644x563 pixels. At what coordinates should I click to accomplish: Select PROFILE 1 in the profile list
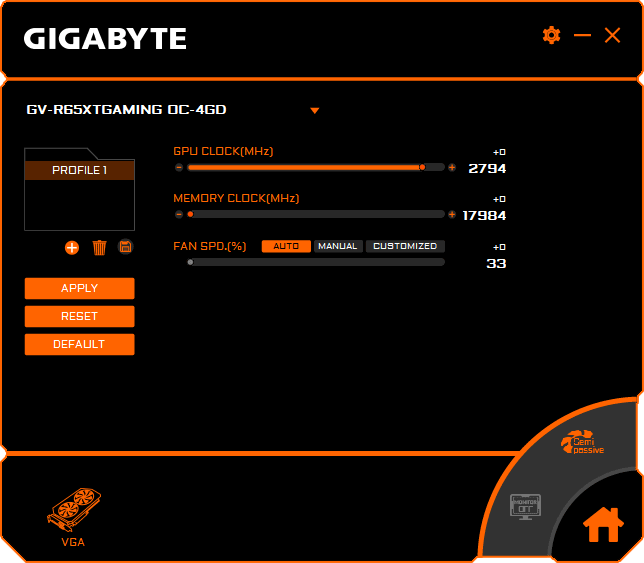pos(79,170)
